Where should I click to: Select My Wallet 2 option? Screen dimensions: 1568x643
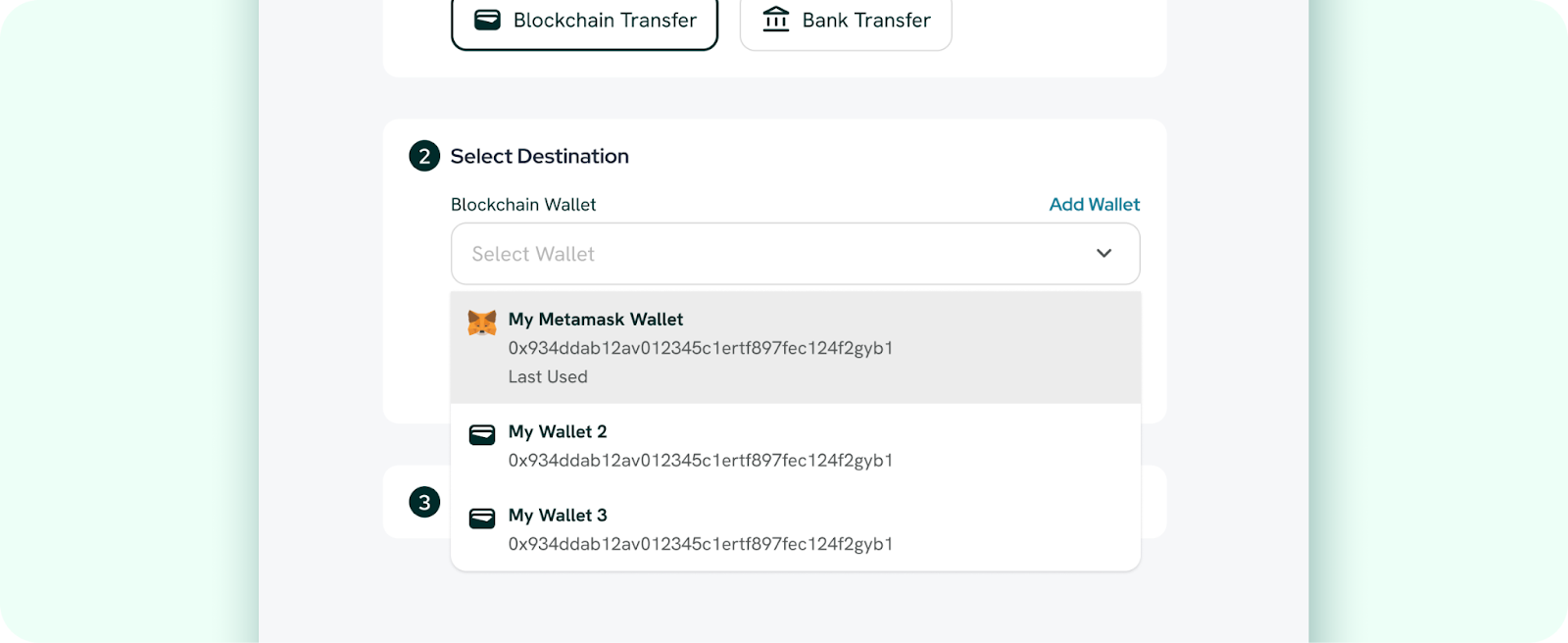[796, 445]
